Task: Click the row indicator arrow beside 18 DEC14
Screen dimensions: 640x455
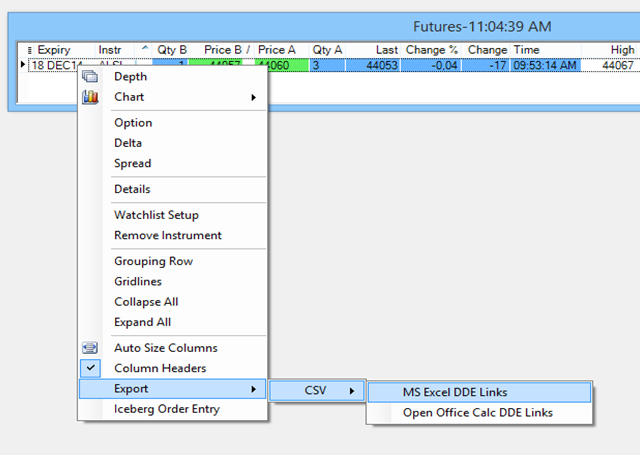Action: coord(24,65)
